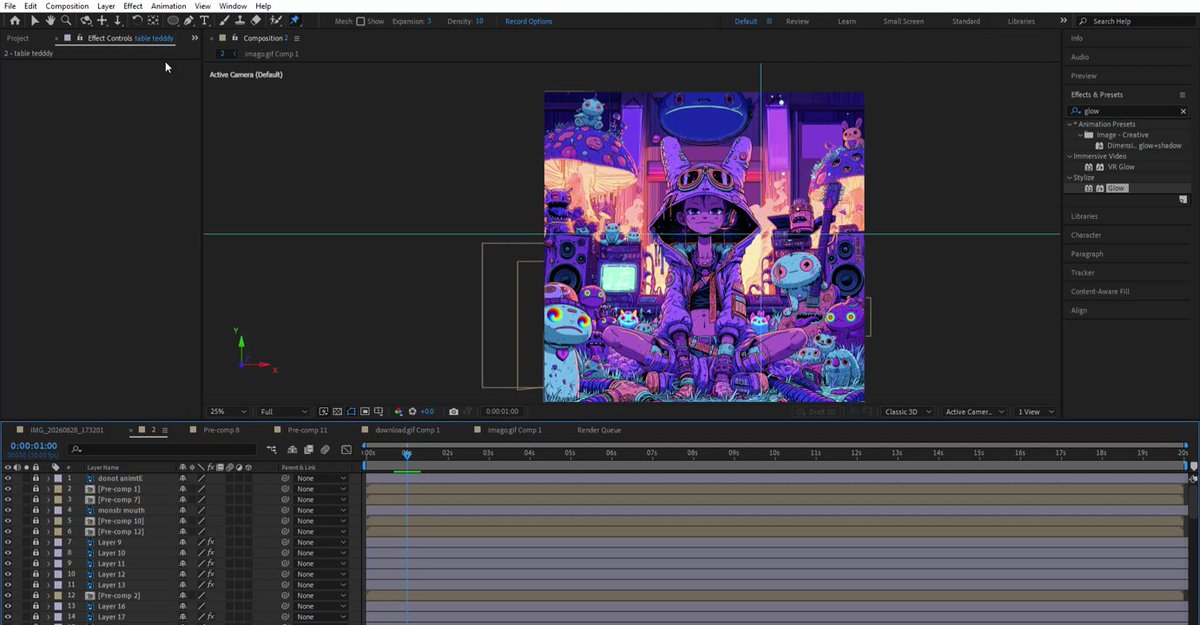Screen dimensions: 1200x625
Task: Unlock the [Pre-comp 1] layer lock
Action: click(x=36, y=489)
